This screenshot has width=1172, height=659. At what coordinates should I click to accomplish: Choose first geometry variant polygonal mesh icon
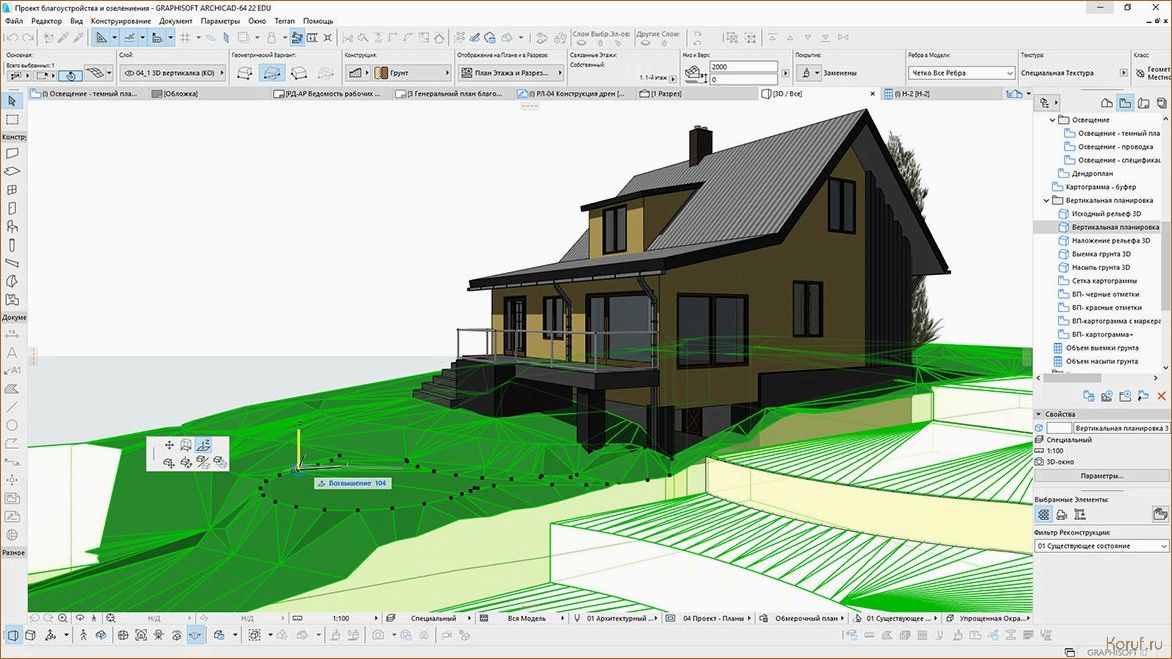click(245, 72)
